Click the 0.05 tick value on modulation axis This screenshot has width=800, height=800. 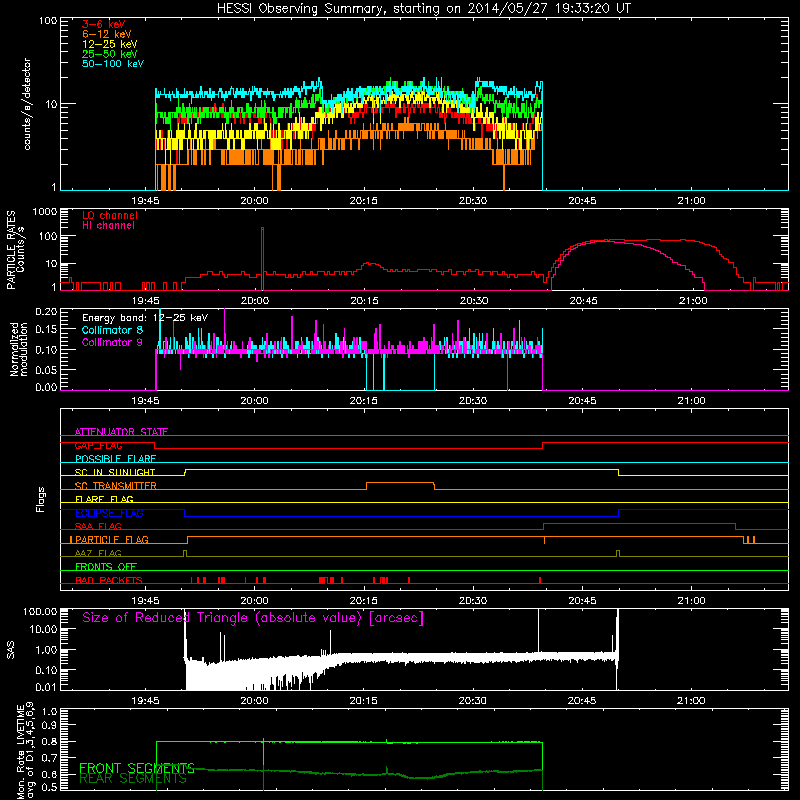46,370
